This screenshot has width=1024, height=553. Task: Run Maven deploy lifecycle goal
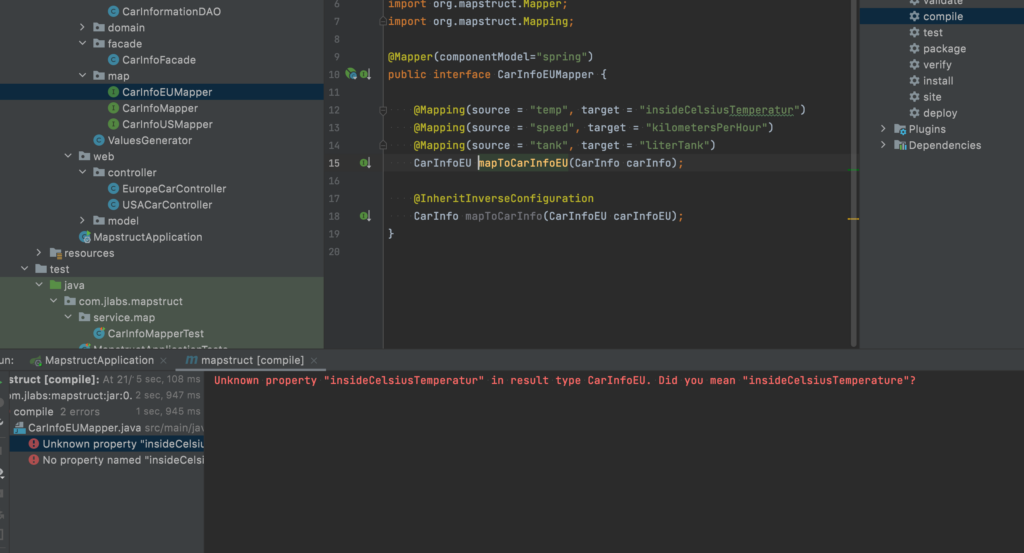[940, 113]
